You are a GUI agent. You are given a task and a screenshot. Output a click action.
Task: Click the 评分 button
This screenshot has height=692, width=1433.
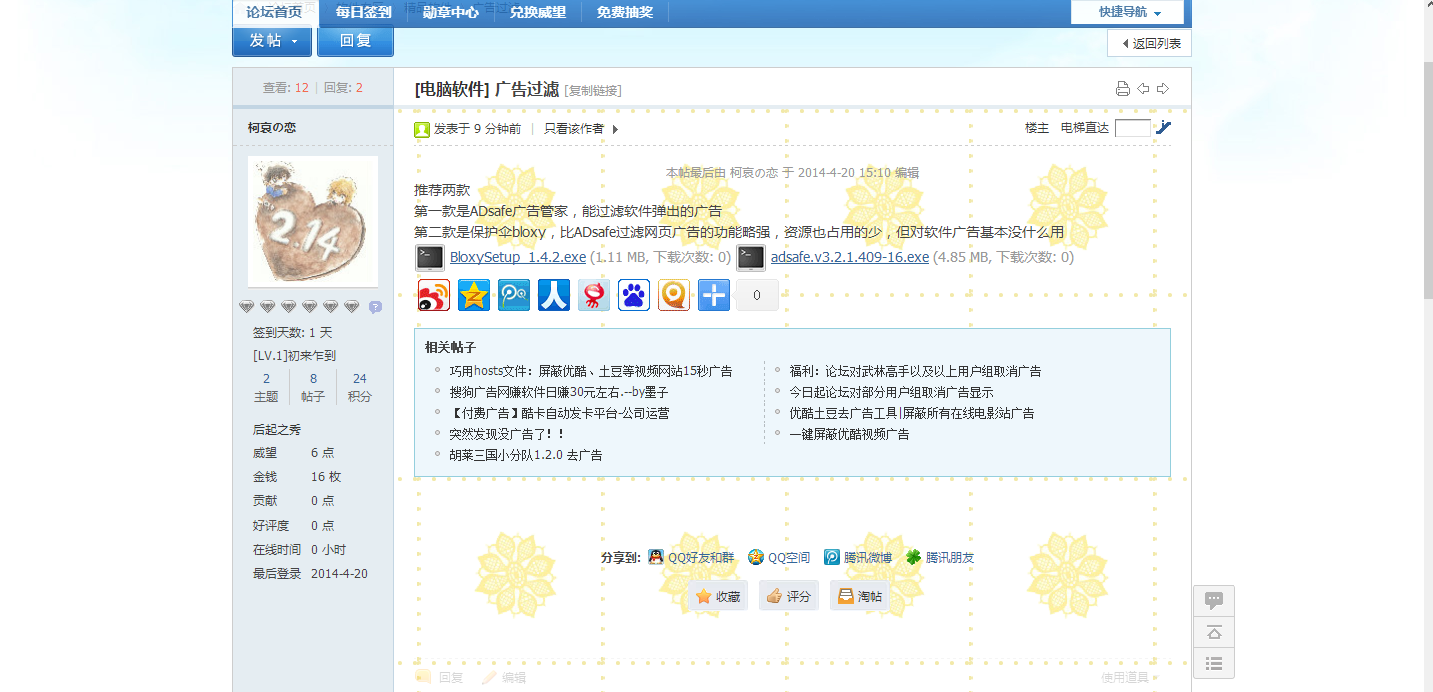tap(788, 596)
